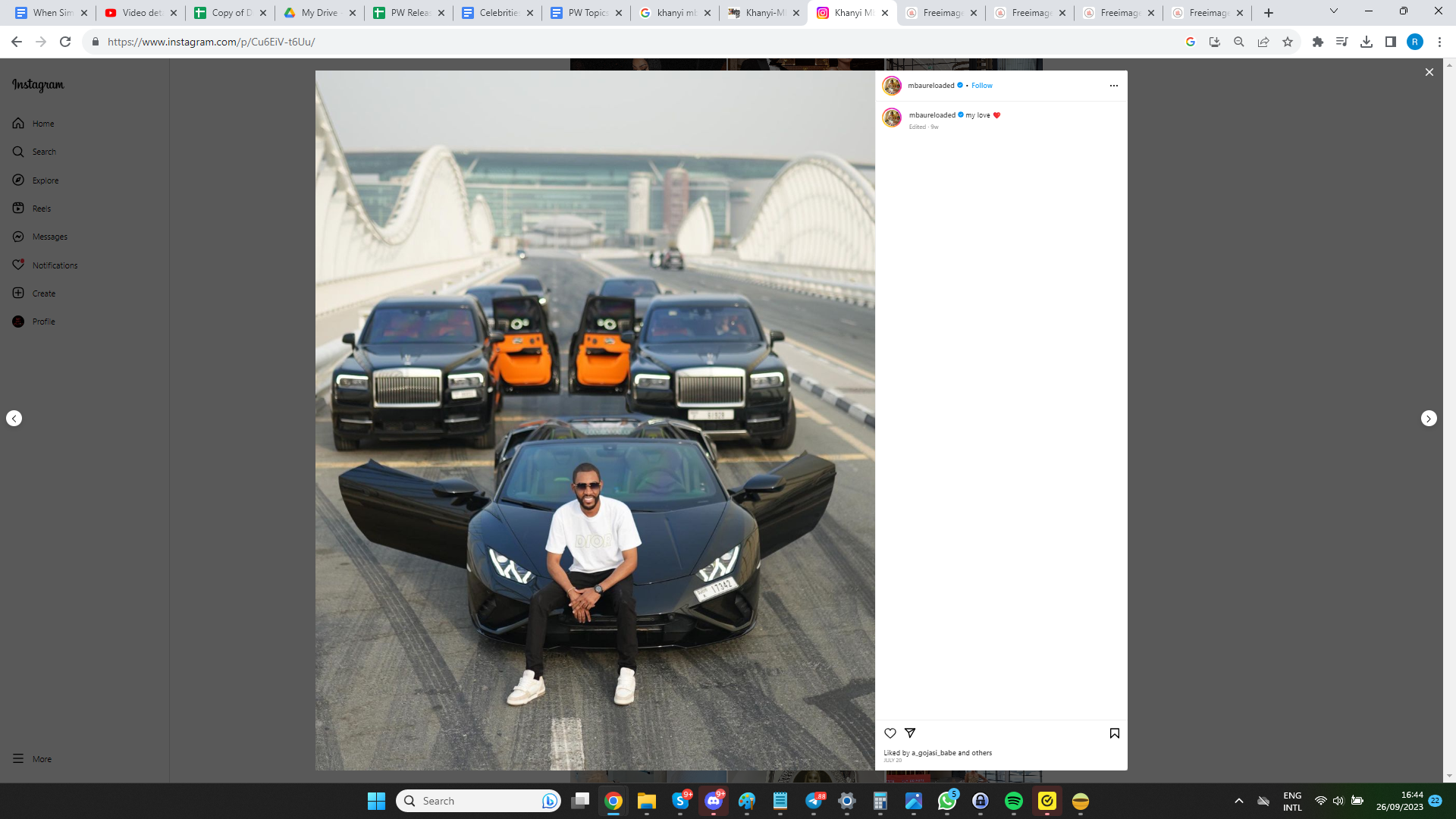Viewport: 1456px width, 819px height.
Task: View Notifications in sidebar
Action: coord(55,265)
